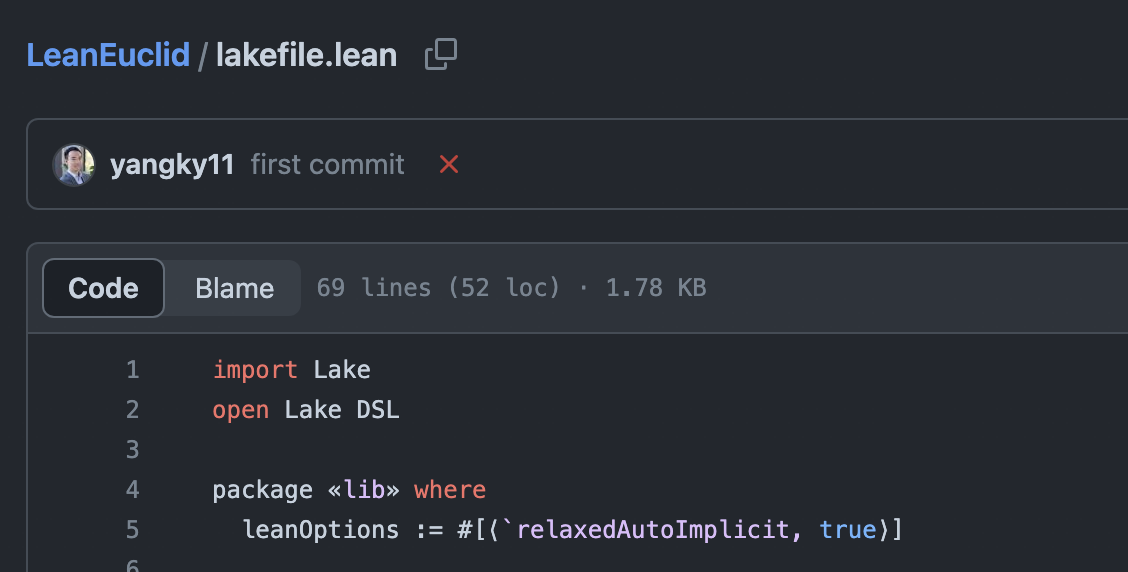
Task: Open yangky11's profile avatar image
Action: pos(73,165)
